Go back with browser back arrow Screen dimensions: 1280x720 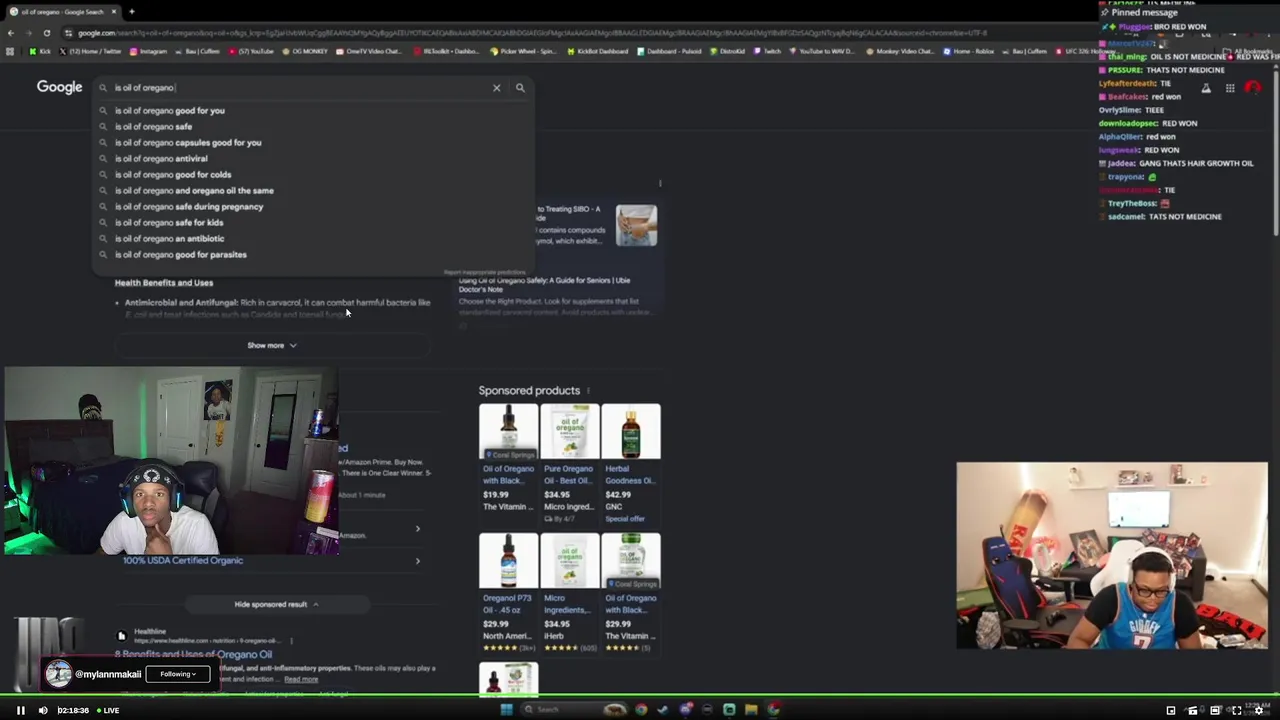click(11, 33)
